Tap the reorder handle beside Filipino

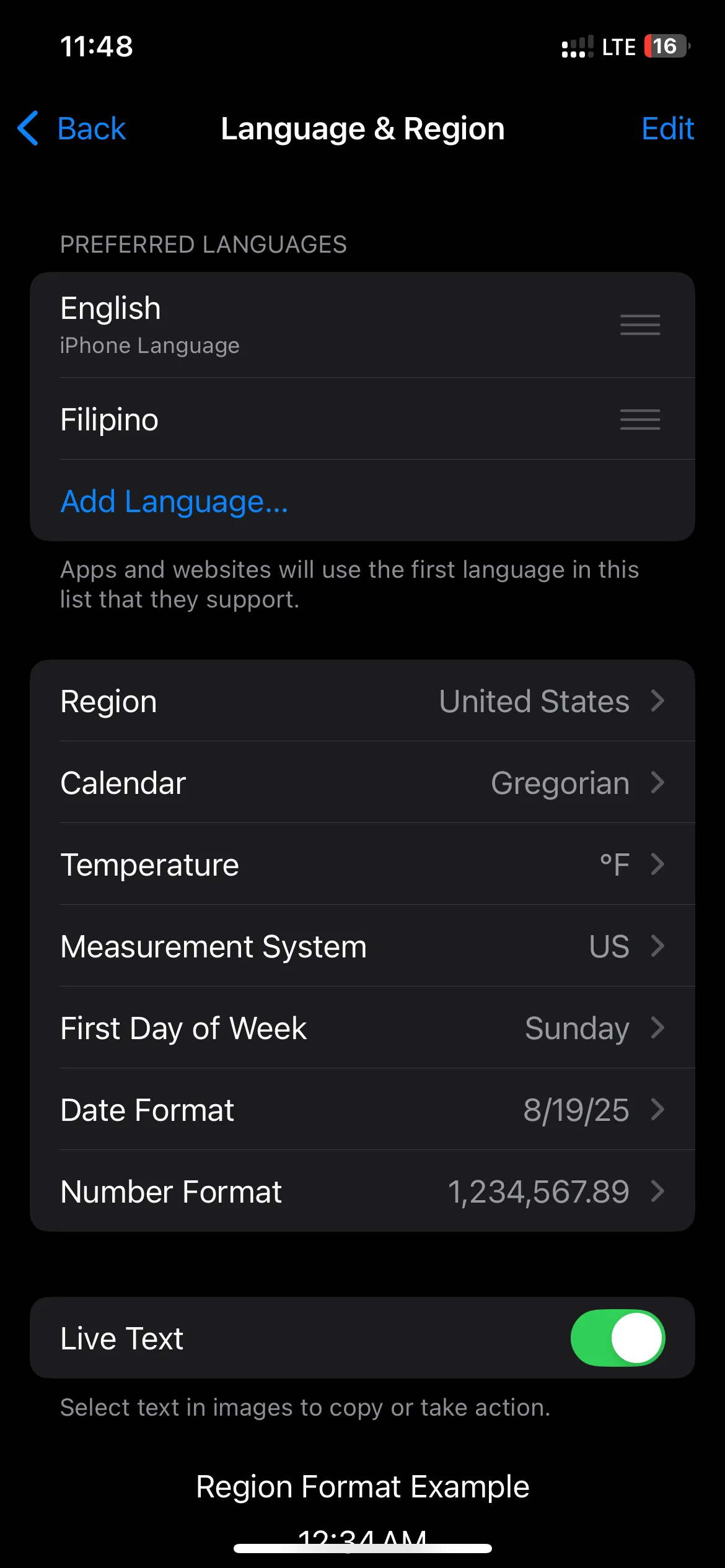click(640, 419)
